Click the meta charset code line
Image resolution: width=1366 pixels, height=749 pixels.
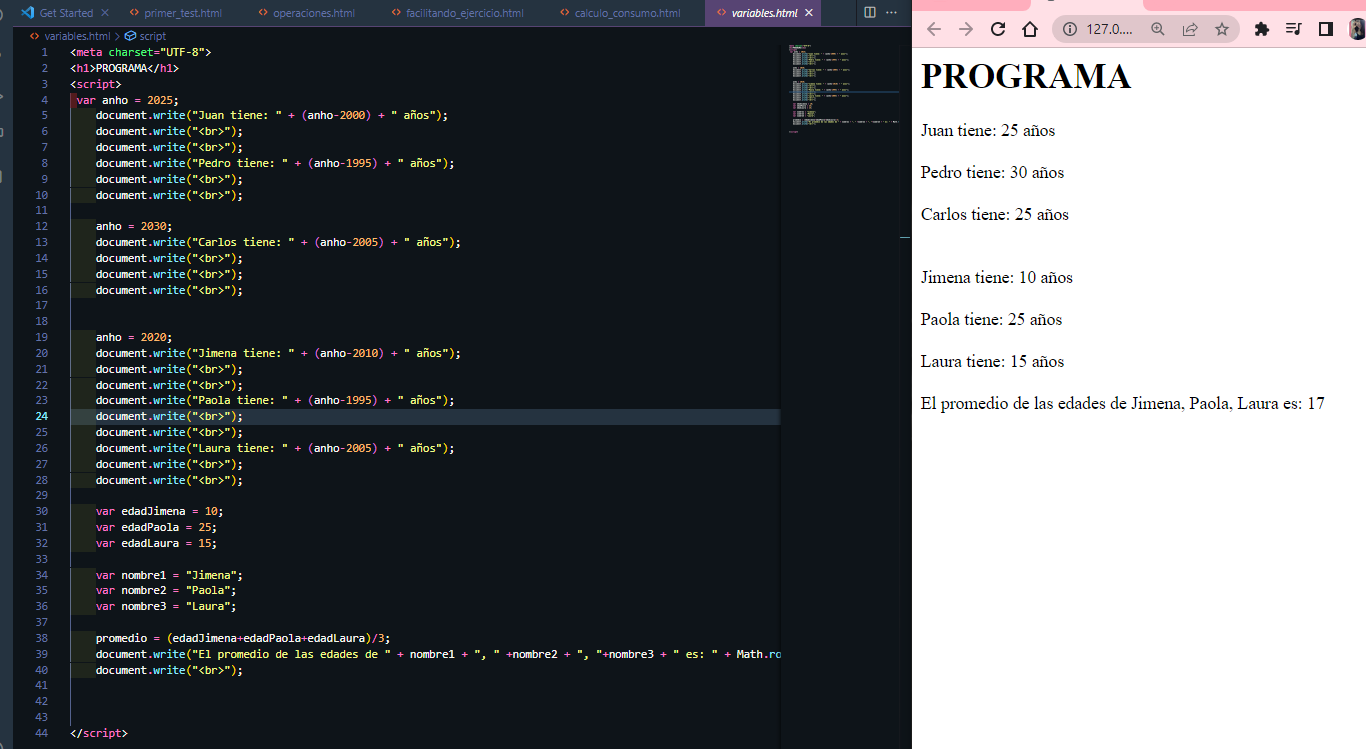click(140, 51)
